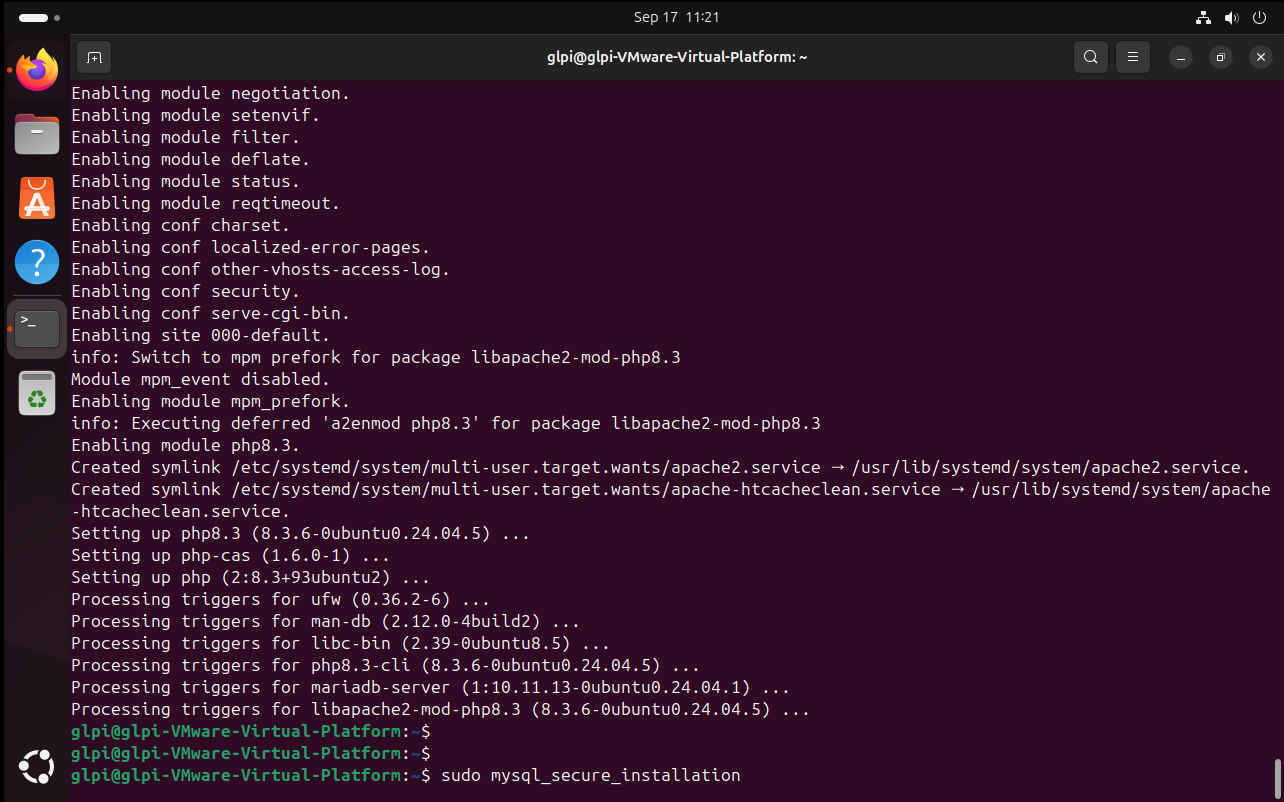Image resolution: width=1284 pixels, height=802 pixels.
Task: Open the terminal hamburger menu
Action: (x=1132, y=57)
